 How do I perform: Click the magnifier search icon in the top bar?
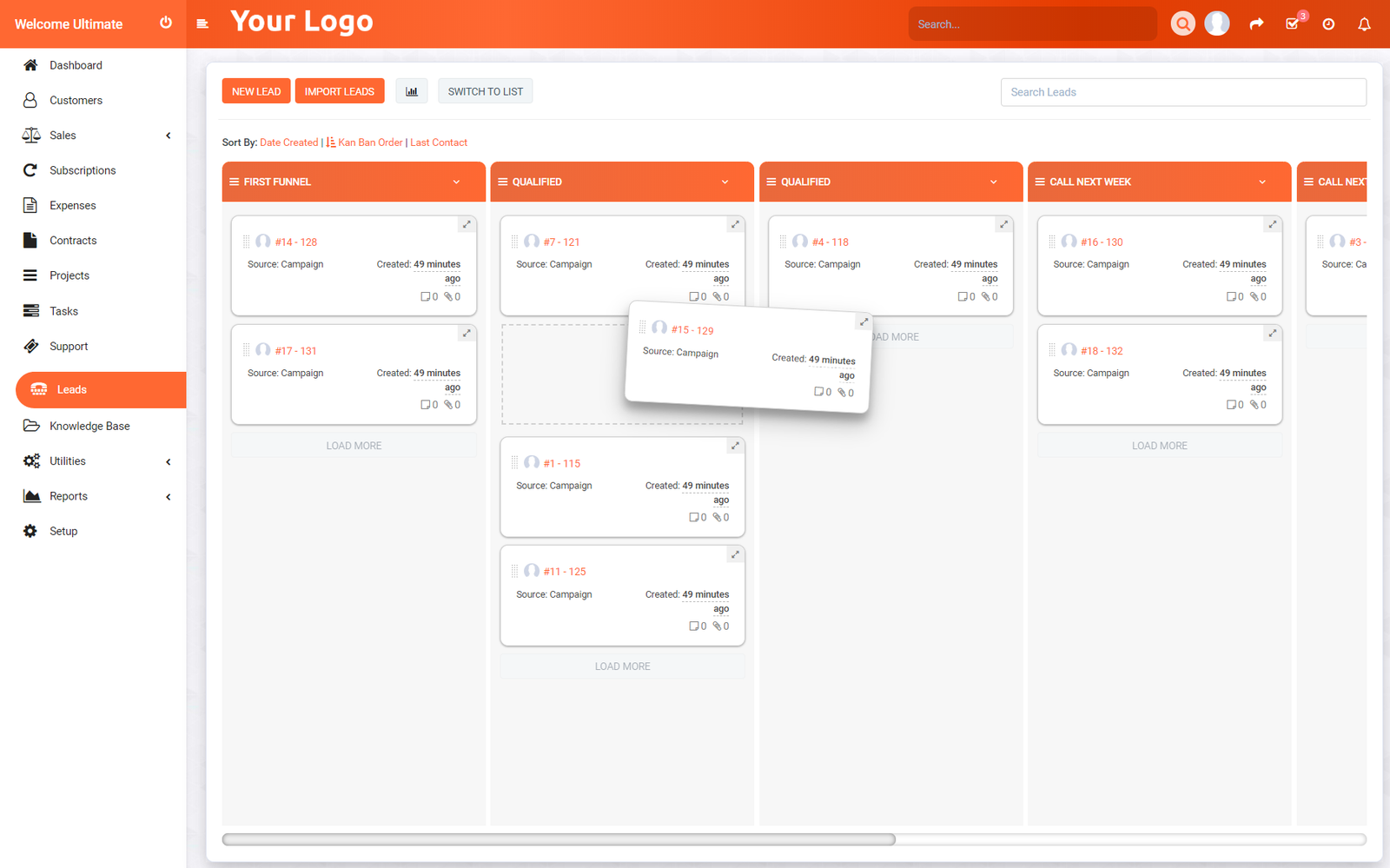(1182, 23)
